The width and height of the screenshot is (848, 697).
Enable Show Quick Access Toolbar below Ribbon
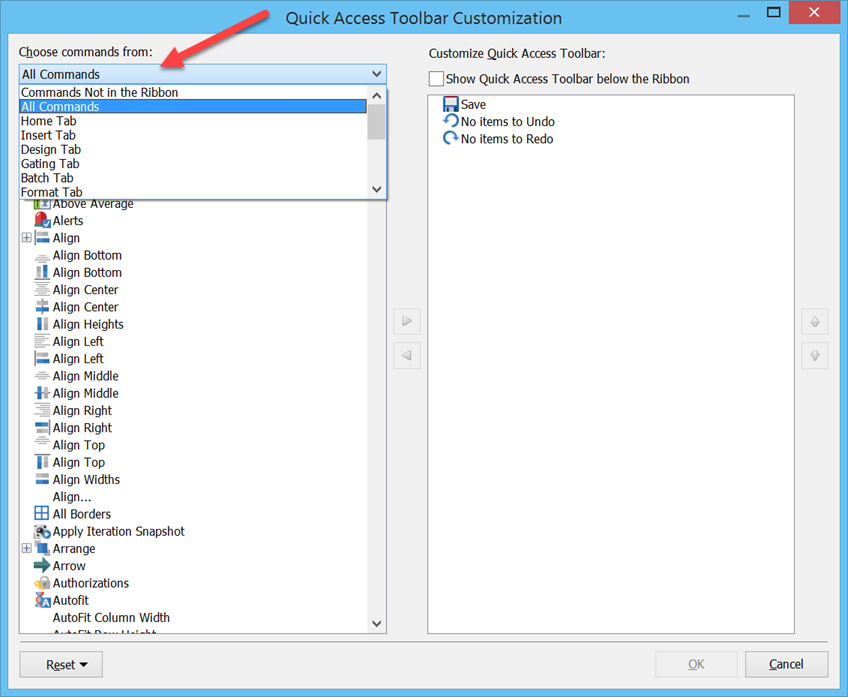pyautogui.click(x=436, y=79)
